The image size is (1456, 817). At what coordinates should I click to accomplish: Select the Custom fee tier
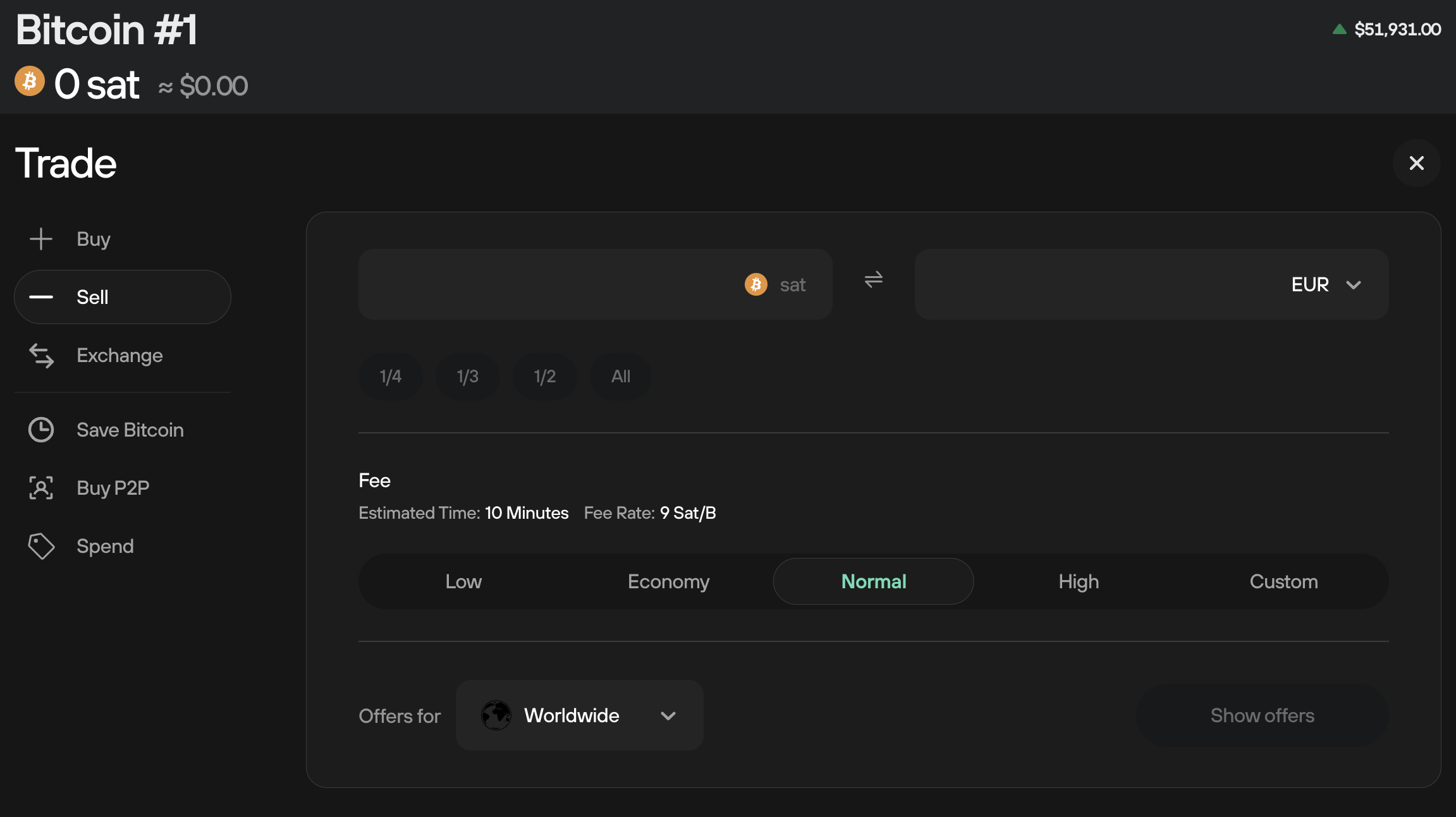(1283, 581)
